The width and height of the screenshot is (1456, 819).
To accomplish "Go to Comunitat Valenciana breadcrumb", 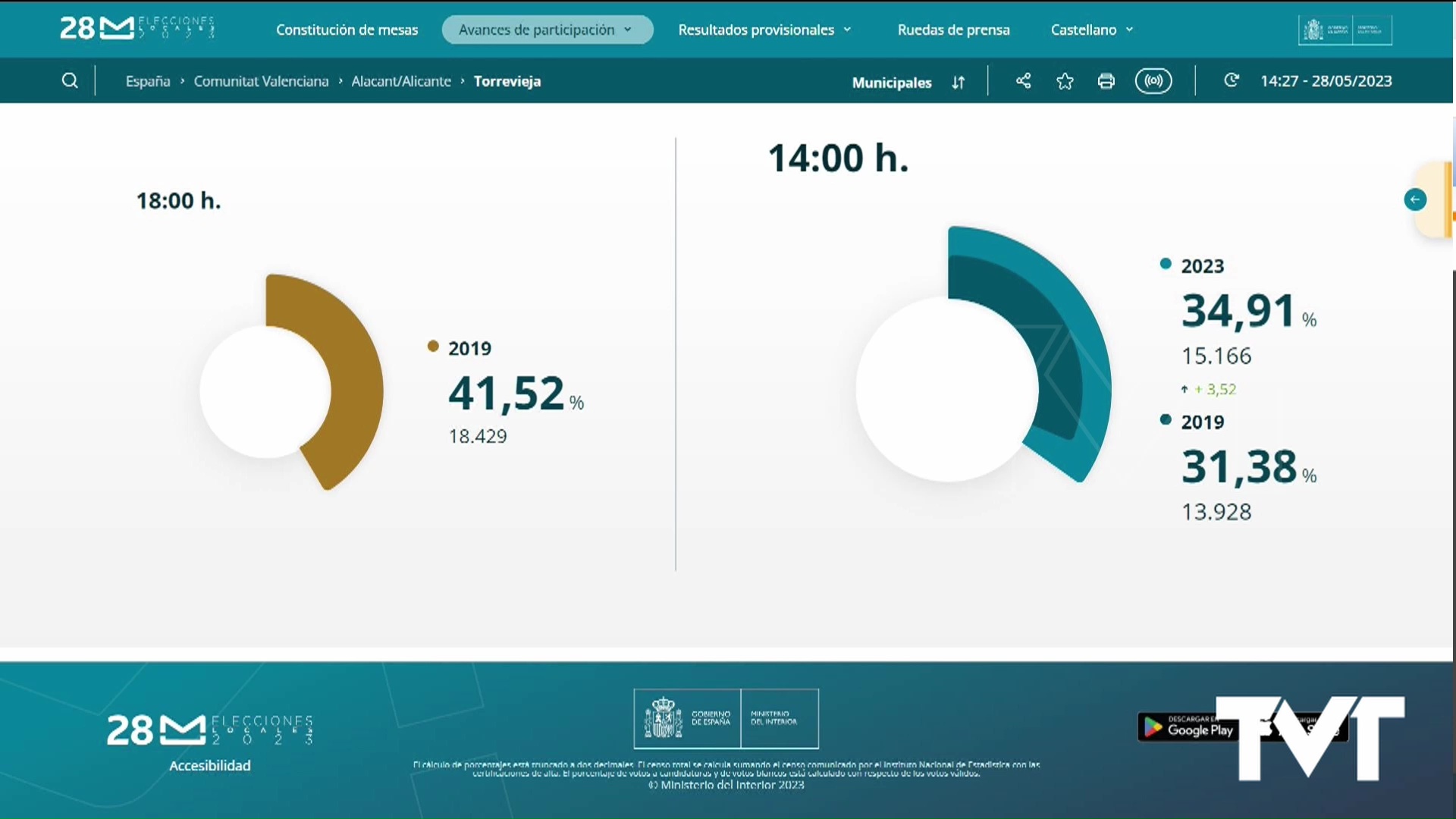I will [261, 81].
